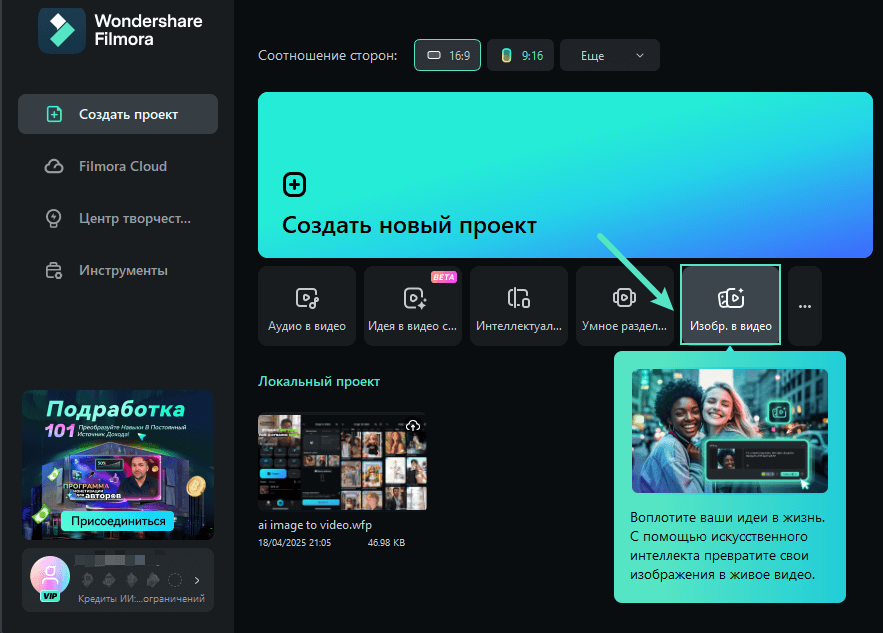Viewport: 883px width, 633px height.
Task: Click the BETA badge on Идея в видео
Action: (444, 277)
